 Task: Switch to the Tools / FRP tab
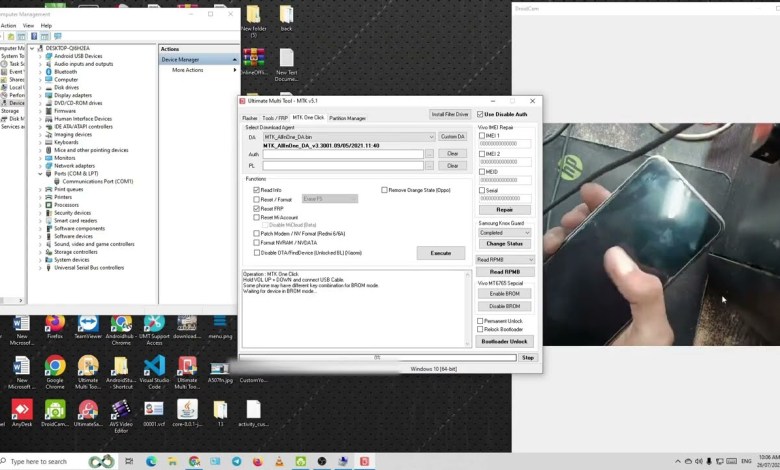[x=275, y=118]
